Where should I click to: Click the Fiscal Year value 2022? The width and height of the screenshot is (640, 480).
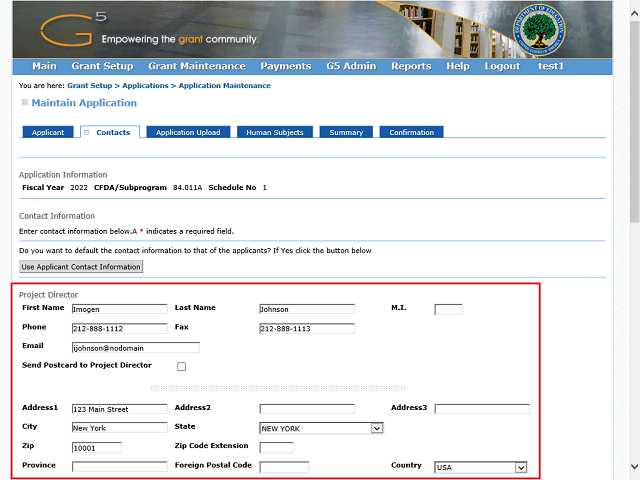tap(79, 187)
